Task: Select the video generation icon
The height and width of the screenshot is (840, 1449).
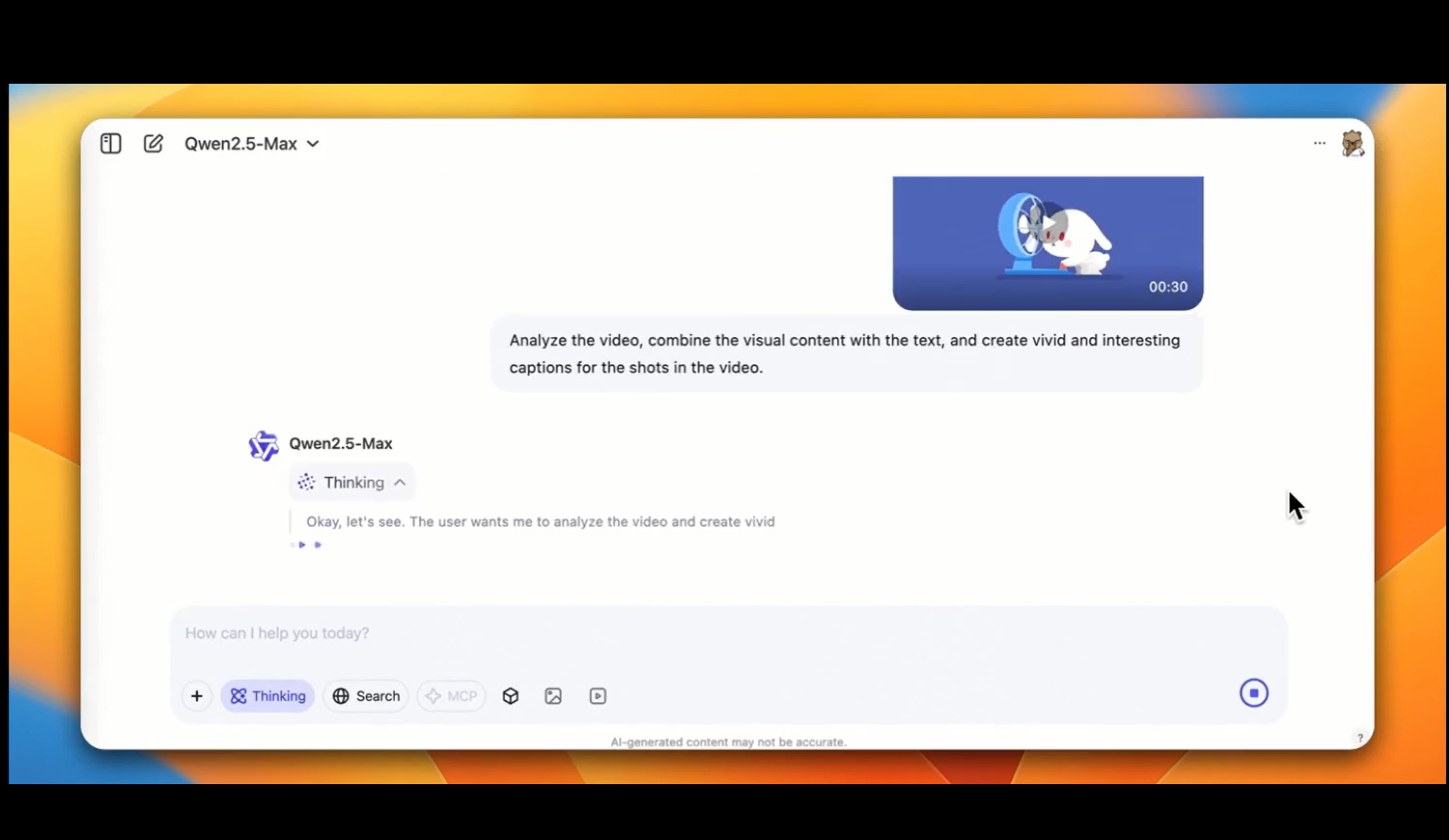Action: (598, 696)
